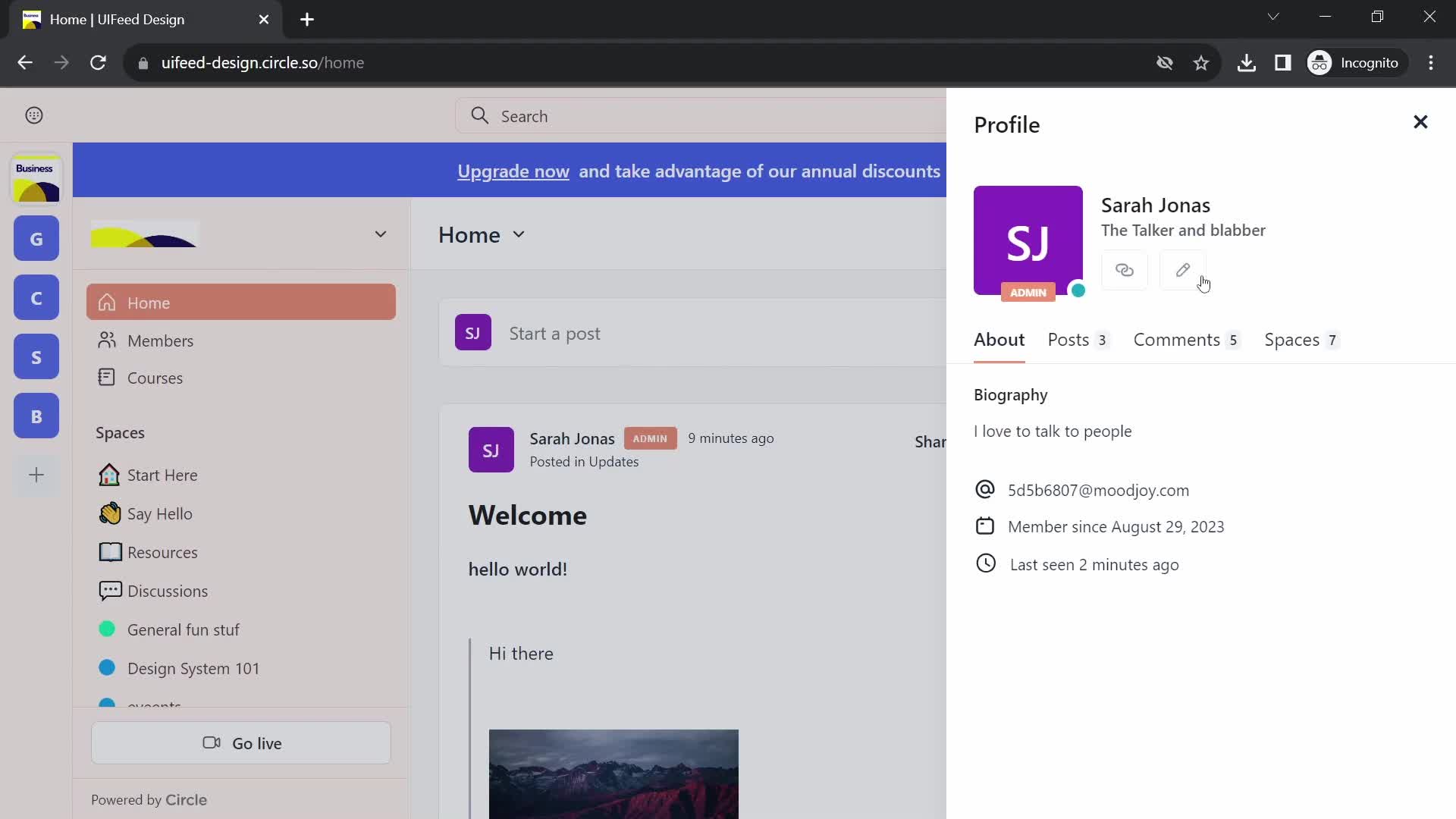Expand the Home dropdown chevron

point(520,235)
